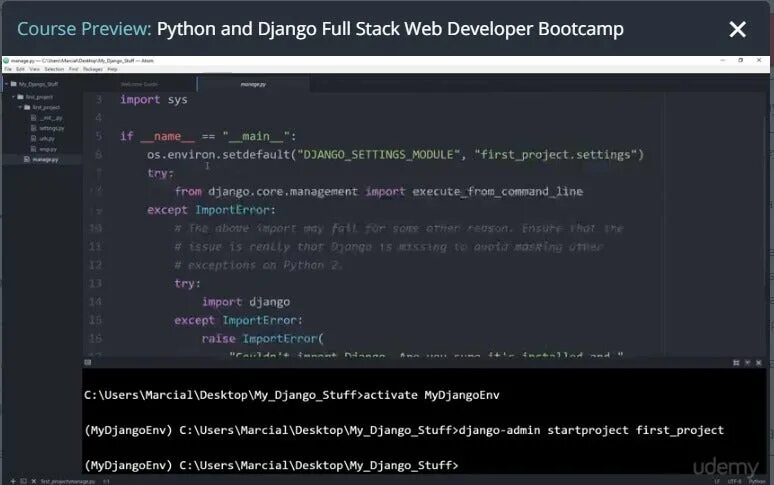Change grammar via Python selector
The image size is (774, 485).
click(x=757, y=481)
